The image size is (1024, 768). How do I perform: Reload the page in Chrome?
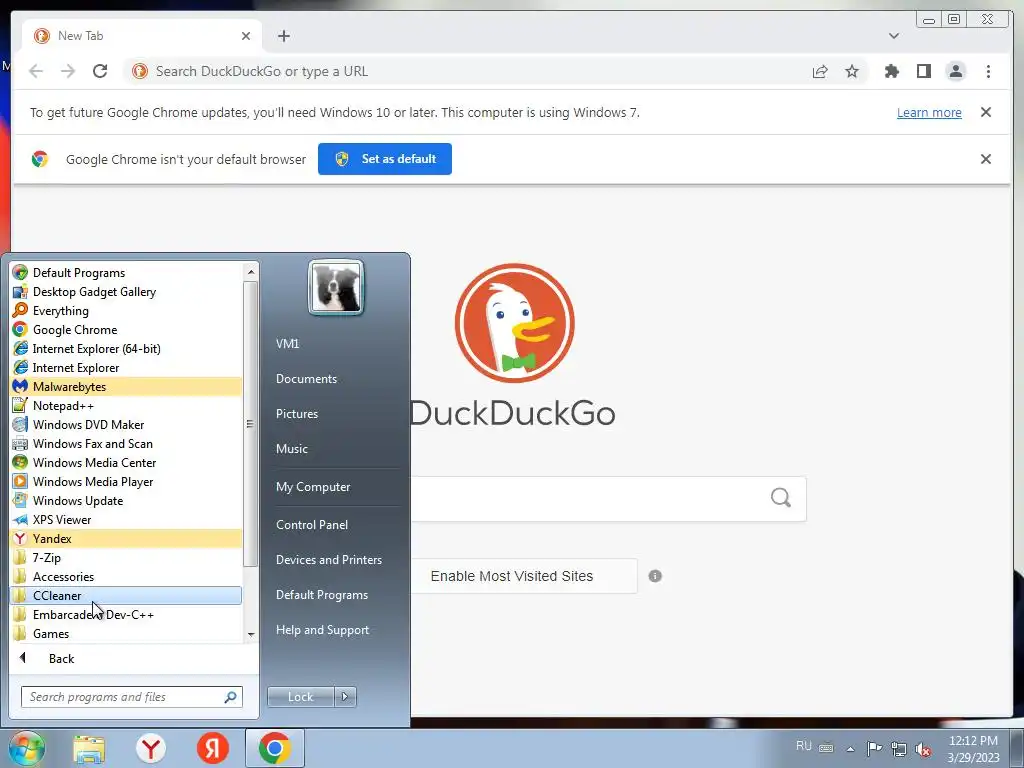(x=100, y=71)
